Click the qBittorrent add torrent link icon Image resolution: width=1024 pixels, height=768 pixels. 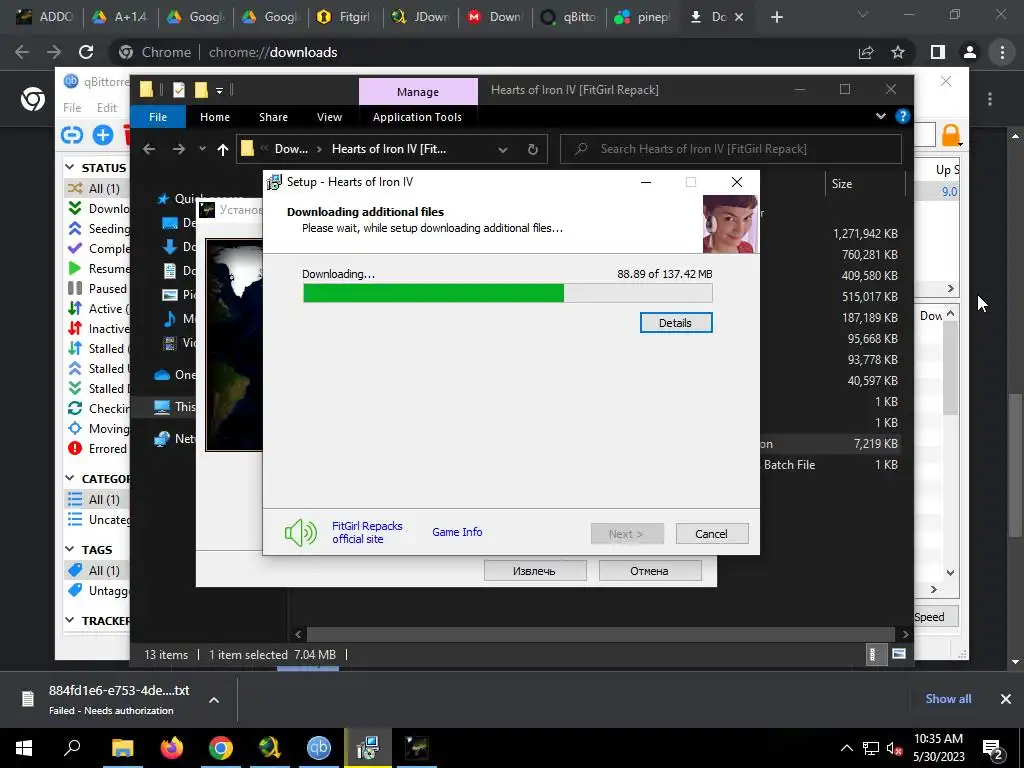[x=72, y=135]
